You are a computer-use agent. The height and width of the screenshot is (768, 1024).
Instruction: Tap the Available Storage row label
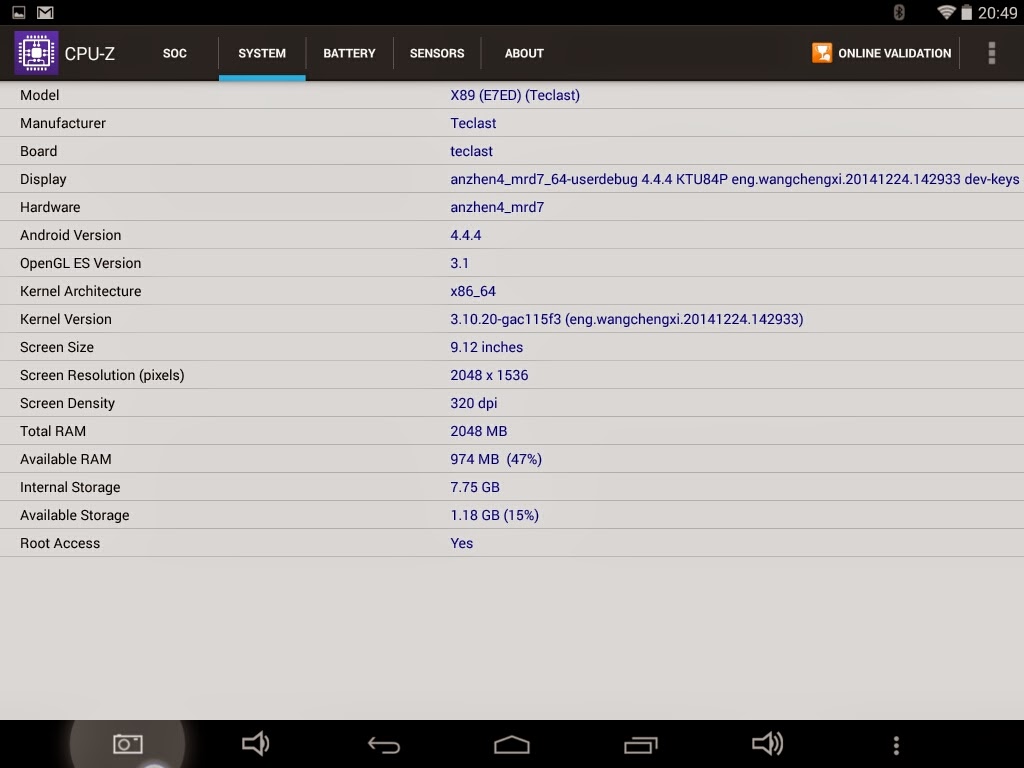(74, 515)
